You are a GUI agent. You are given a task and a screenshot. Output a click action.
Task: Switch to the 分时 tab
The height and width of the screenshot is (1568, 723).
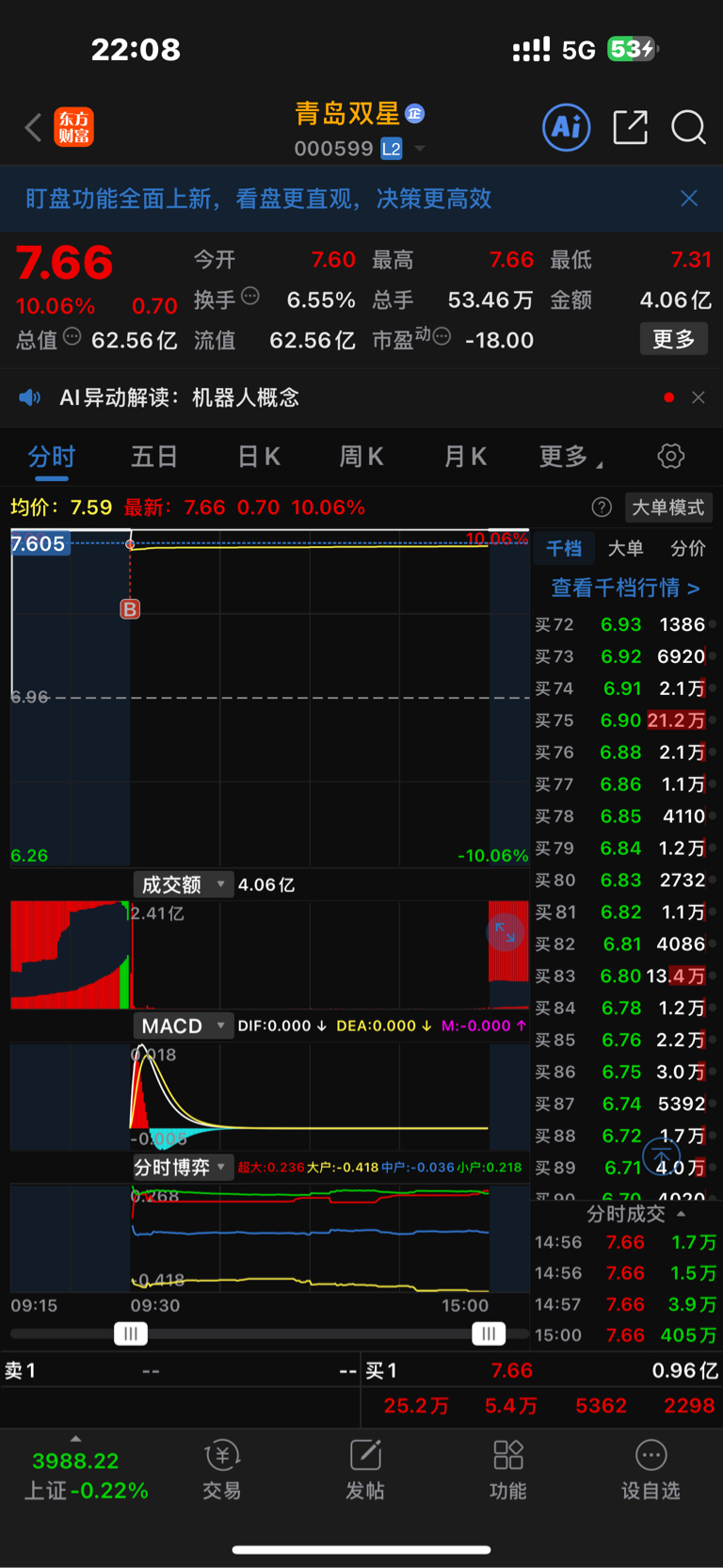52,457
